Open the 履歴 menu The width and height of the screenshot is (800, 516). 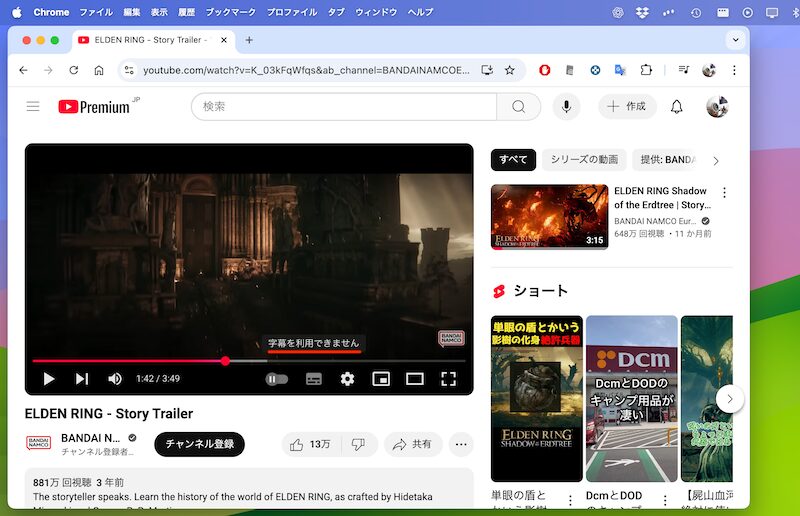pyautogui.click(x=186, y=12)
